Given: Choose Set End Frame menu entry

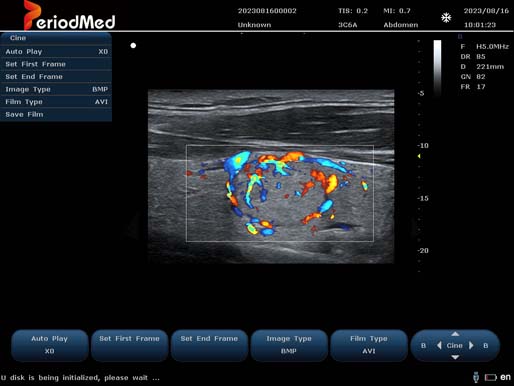Looking at the screenshot, I should [x=56, y=77].
